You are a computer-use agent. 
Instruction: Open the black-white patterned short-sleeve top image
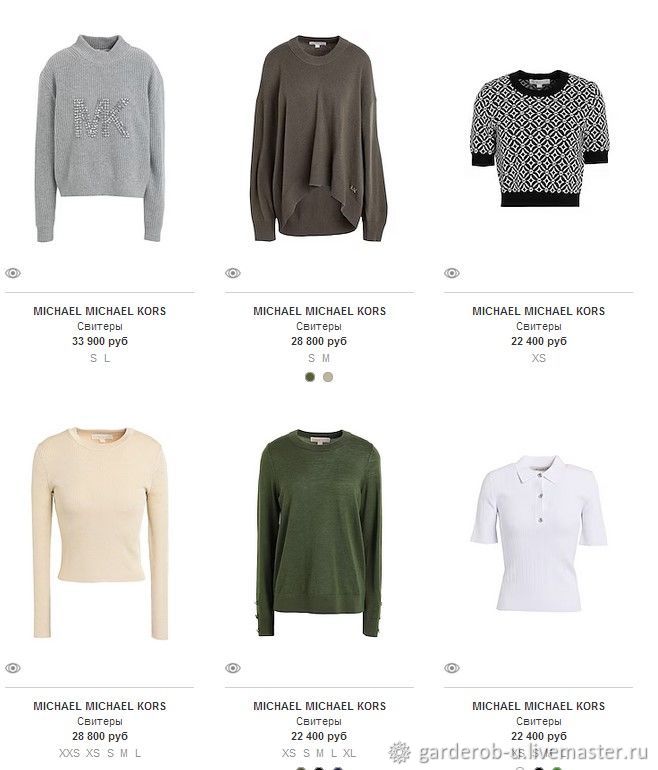(x=539, y=138)
